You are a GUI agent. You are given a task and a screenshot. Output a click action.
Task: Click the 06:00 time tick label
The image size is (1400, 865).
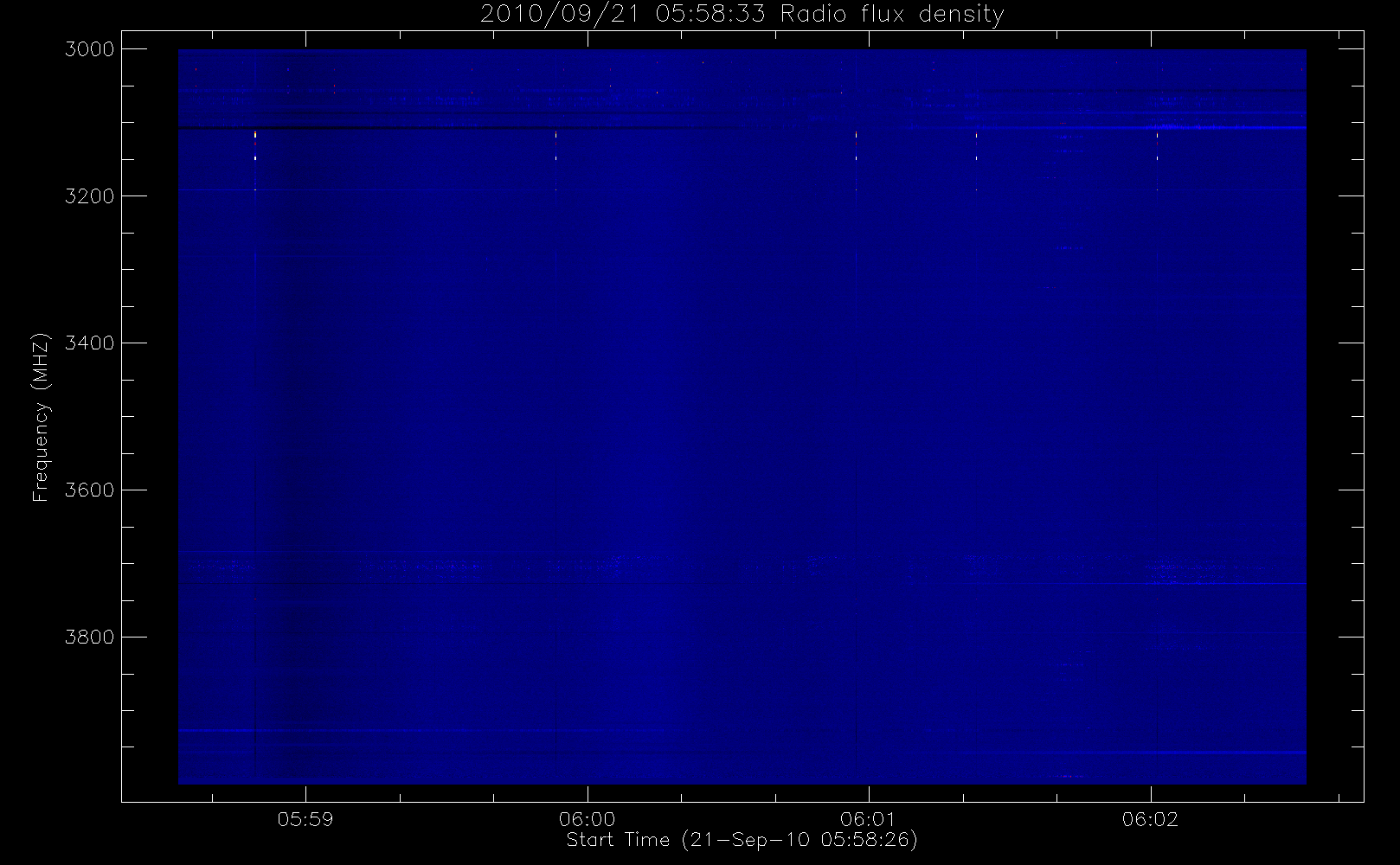point(588,819)
